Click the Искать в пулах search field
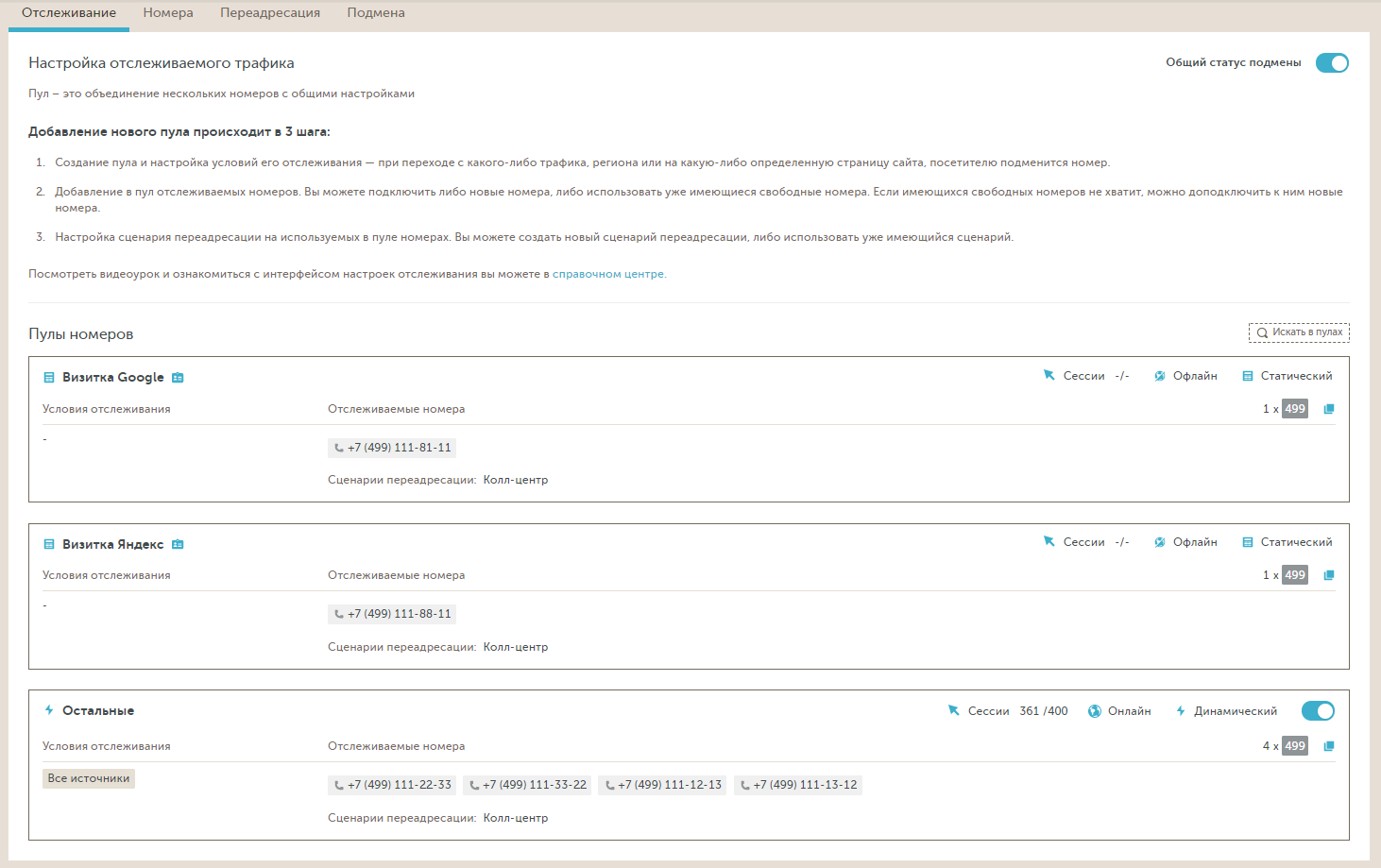 [x=1299, y=332]
